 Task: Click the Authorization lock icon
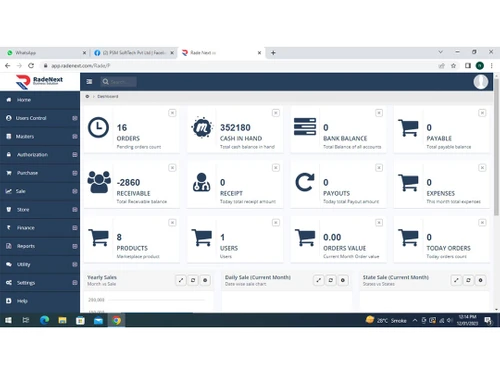point(9,155)
